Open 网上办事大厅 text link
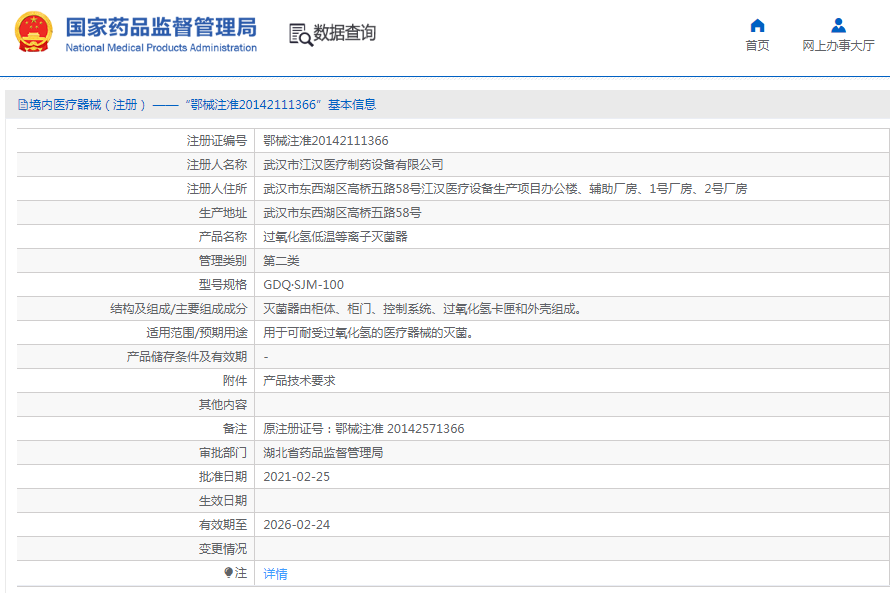Screen dimensions: 890x593 point(838,46)
